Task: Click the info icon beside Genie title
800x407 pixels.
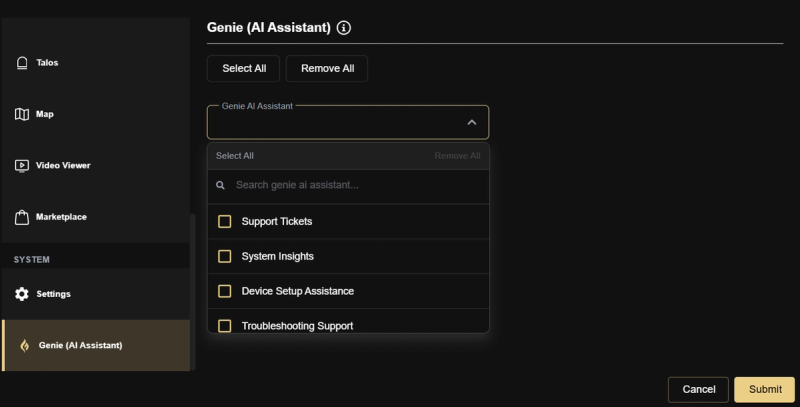Action: 344,28
